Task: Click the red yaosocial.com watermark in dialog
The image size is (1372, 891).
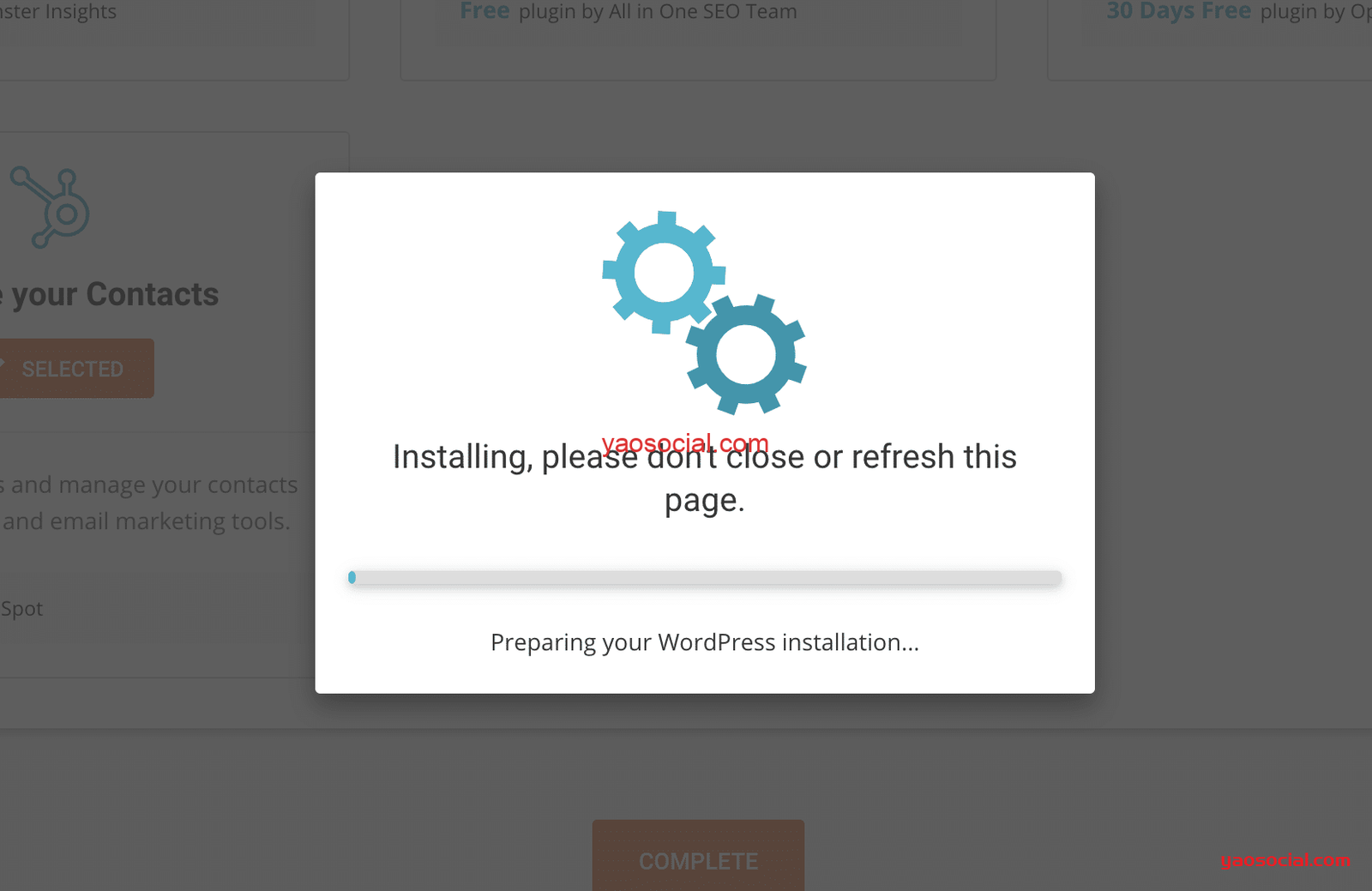Action: [685, 442]
